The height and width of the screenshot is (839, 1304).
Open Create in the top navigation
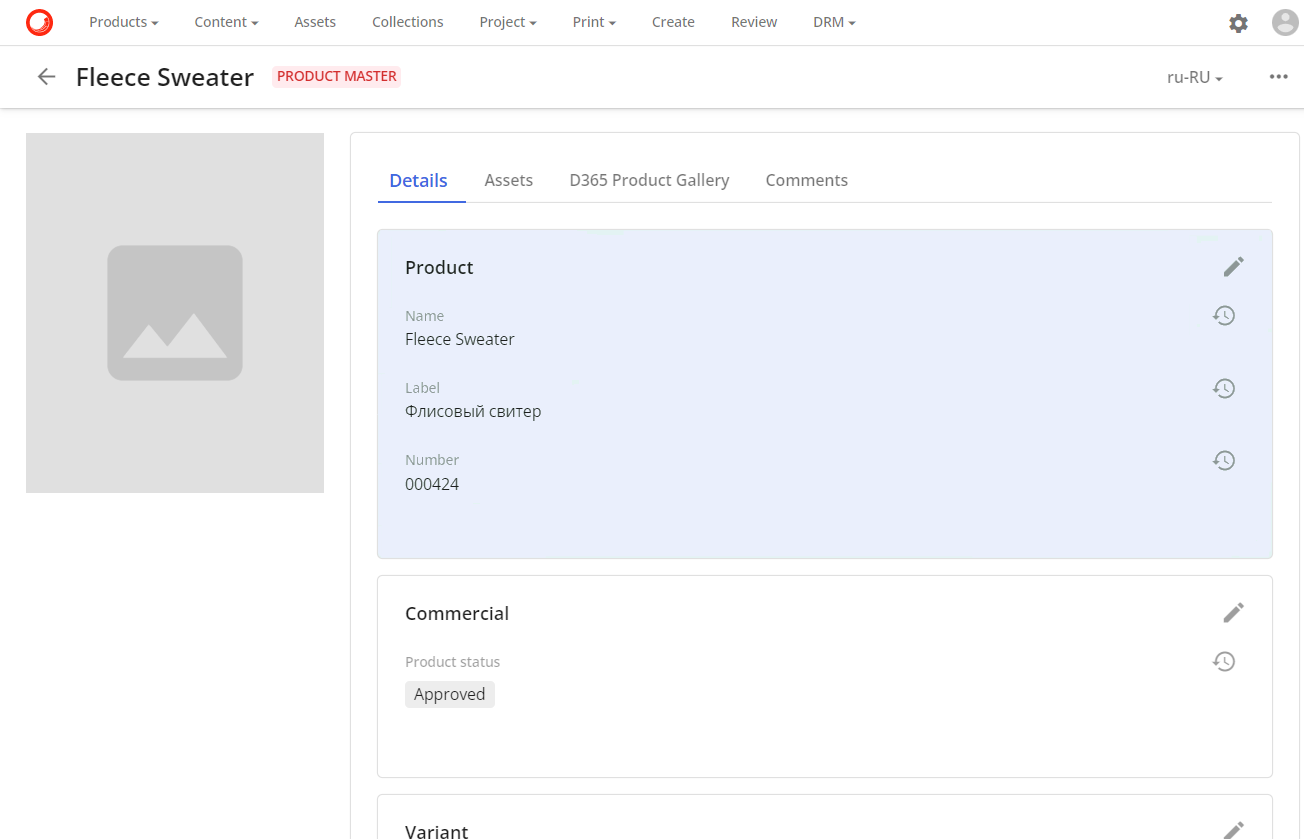coord(673,22)
